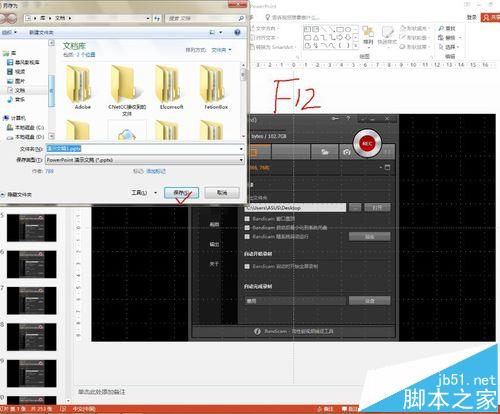
Task: Click the search magnifier icon in the save dialog
Action: 241,18
